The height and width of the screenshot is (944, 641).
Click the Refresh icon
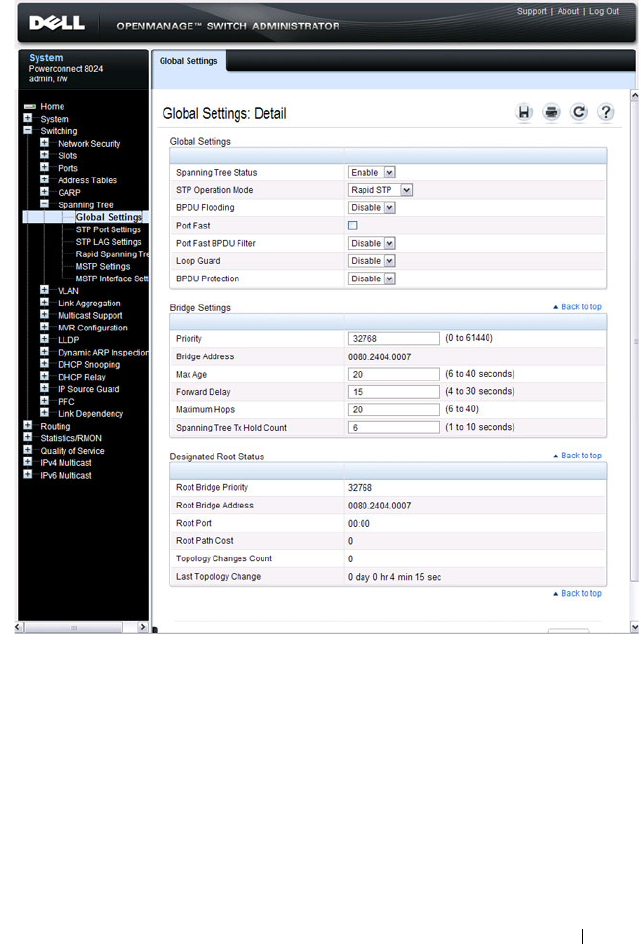[x=579, y=112]
